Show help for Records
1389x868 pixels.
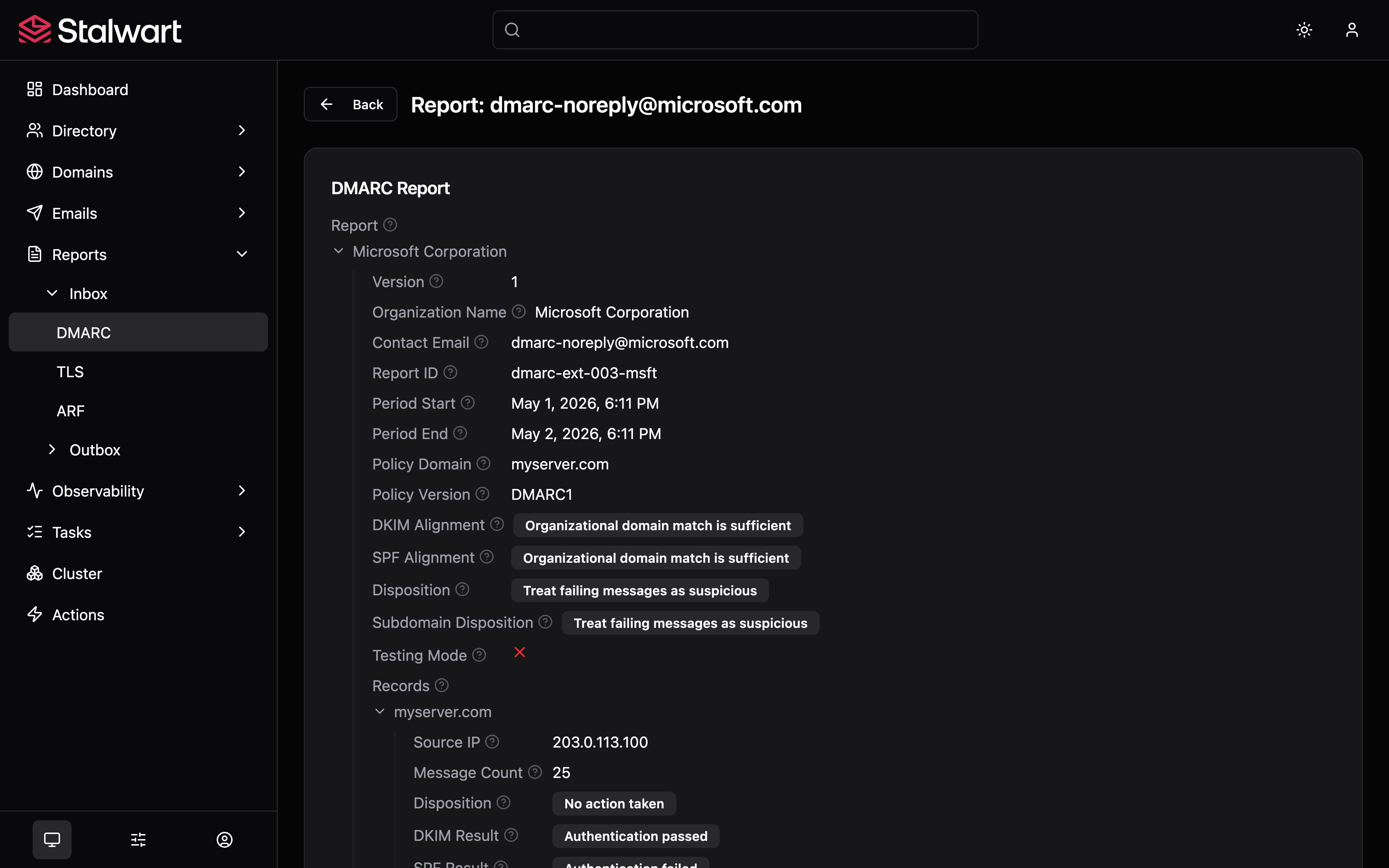pyautogui.click(x=441, y=685)
